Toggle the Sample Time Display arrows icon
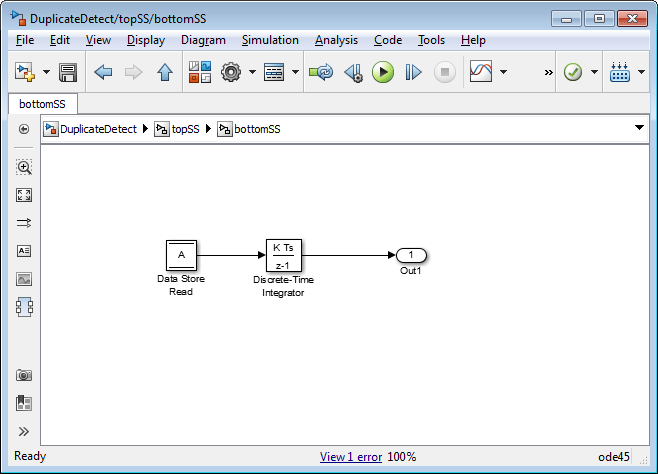The height and width of the screenshot is (474, 658). [x=24, y=223]
